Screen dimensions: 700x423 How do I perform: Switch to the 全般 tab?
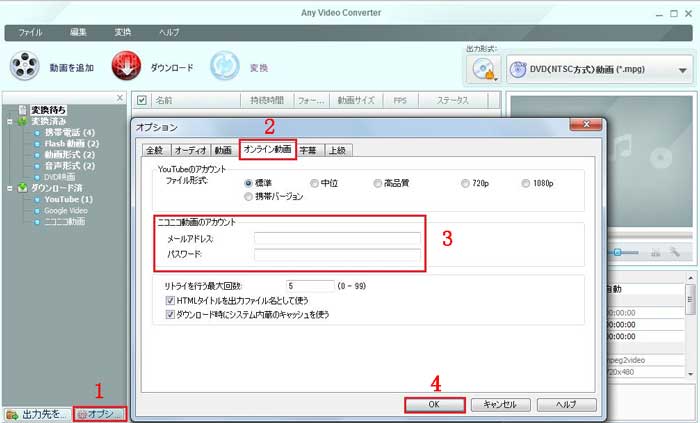155,150
